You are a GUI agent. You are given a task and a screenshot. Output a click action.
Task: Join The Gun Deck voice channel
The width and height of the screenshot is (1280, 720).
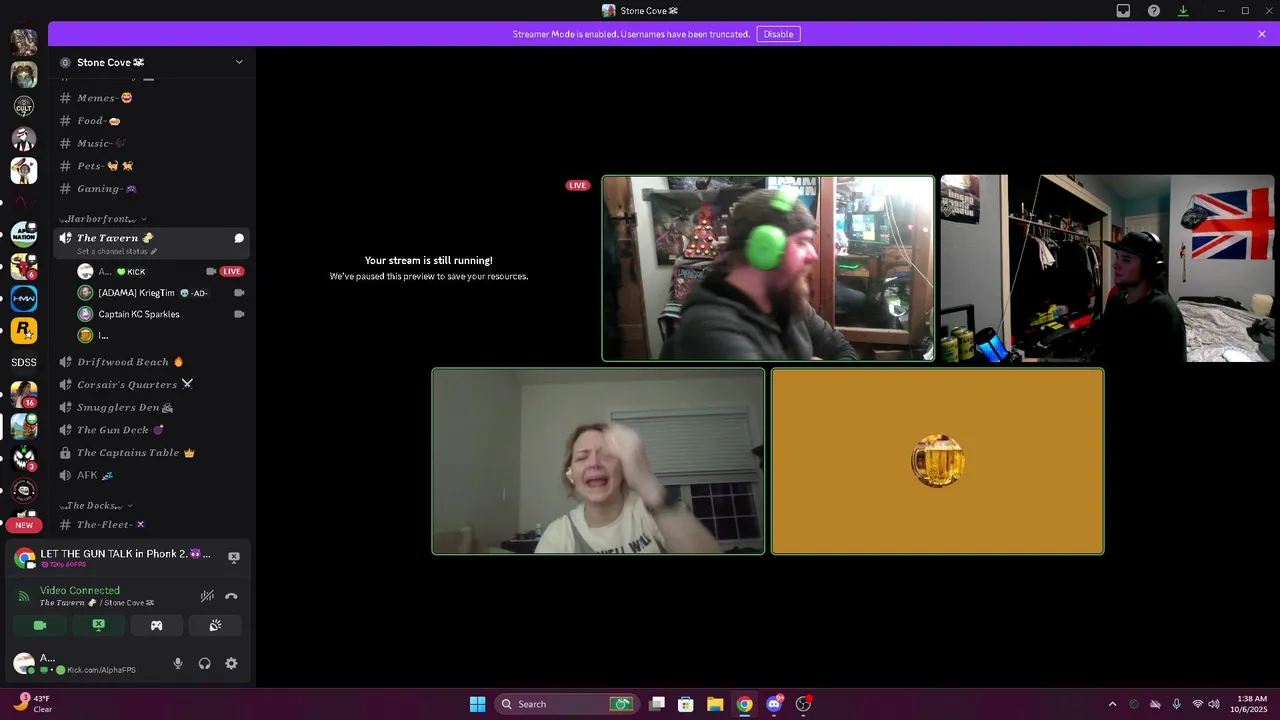pos(151,430)
